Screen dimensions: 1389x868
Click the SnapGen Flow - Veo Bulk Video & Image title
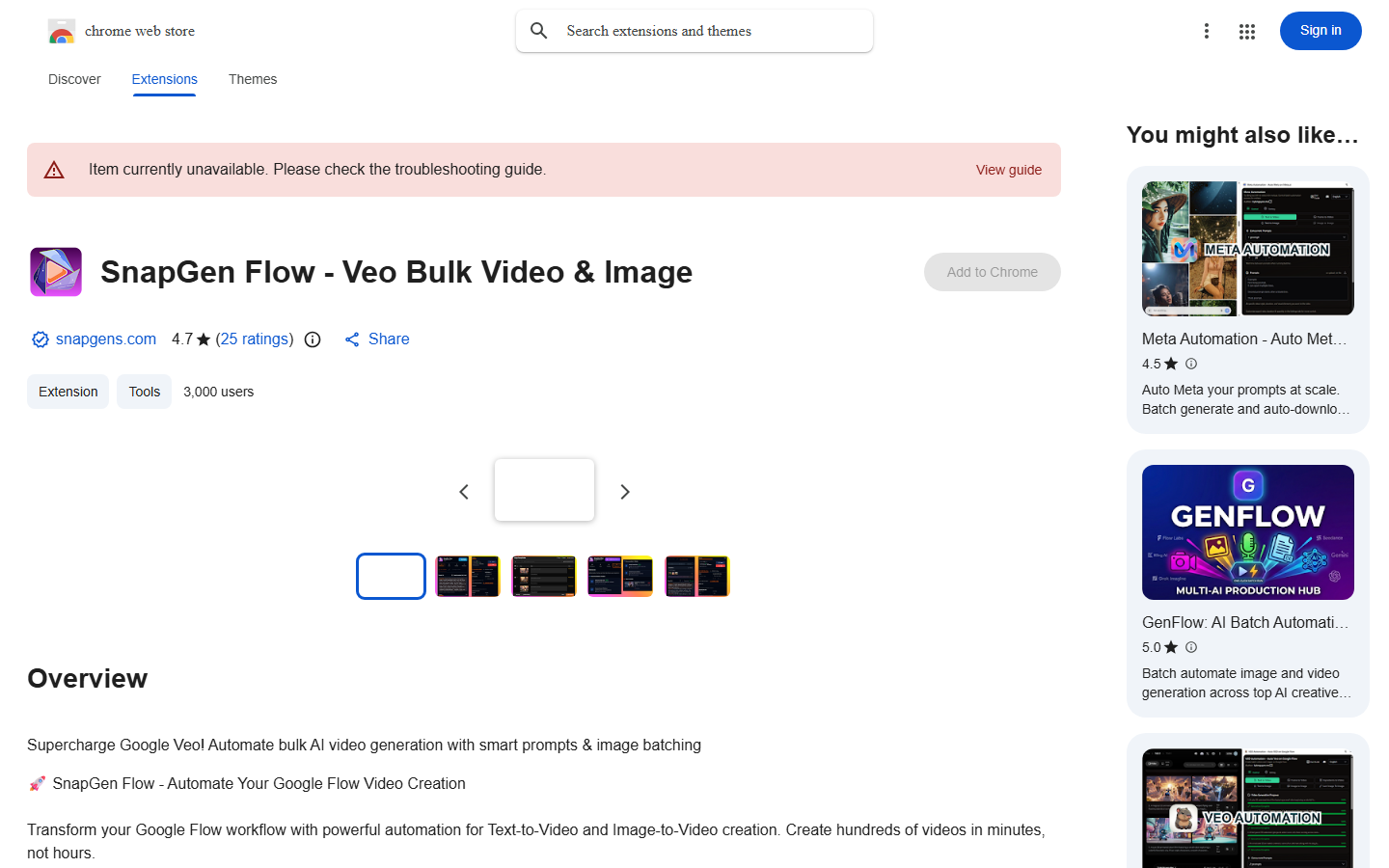[x=396, y=272]
